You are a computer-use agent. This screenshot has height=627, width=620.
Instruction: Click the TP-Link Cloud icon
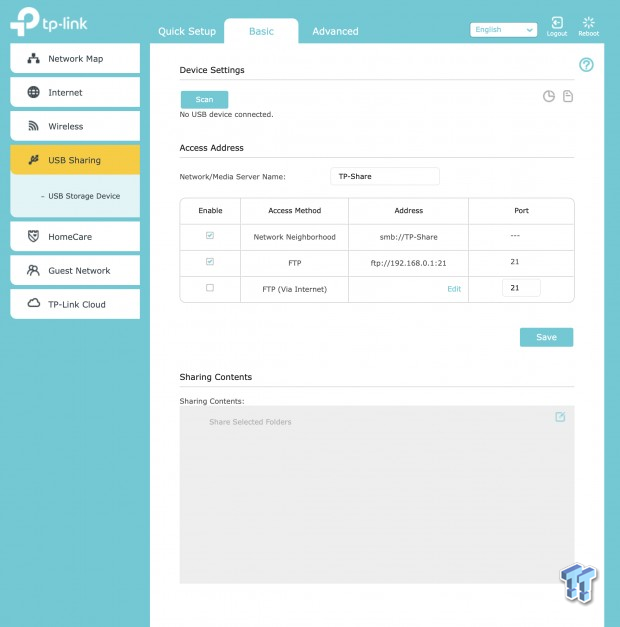34,303
